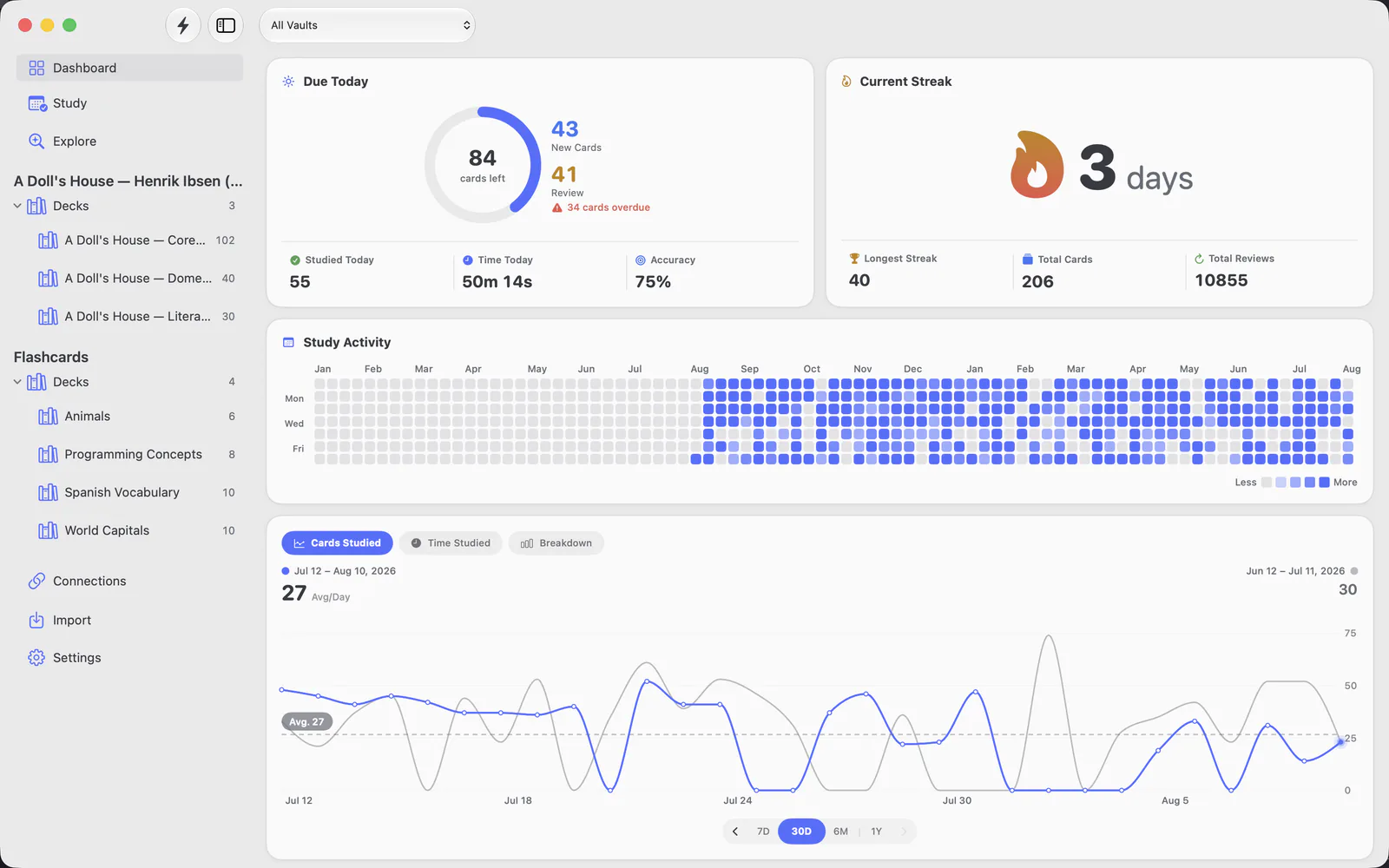Image resolution: width=1389 pixels, height=868 pixels.
Task: Click the last data point on the chart
Action: 1340,741
